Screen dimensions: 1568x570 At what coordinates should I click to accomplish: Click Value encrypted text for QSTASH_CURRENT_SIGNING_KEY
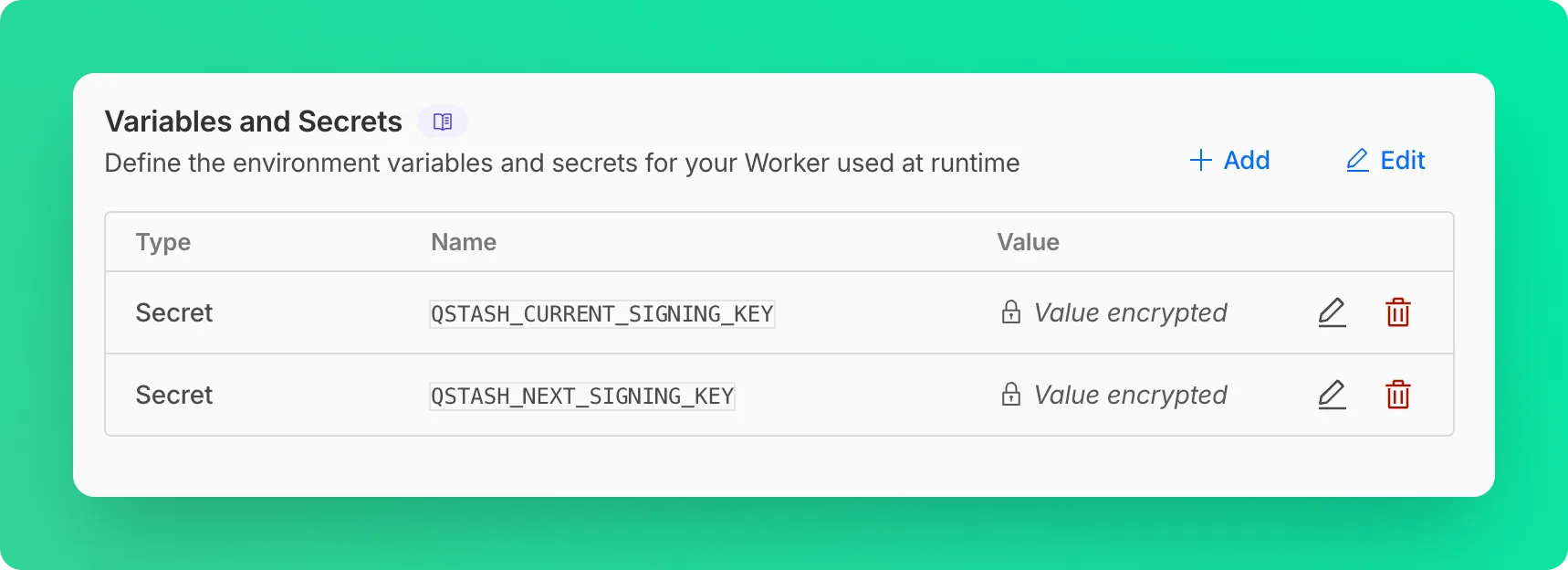point(1130,313)
